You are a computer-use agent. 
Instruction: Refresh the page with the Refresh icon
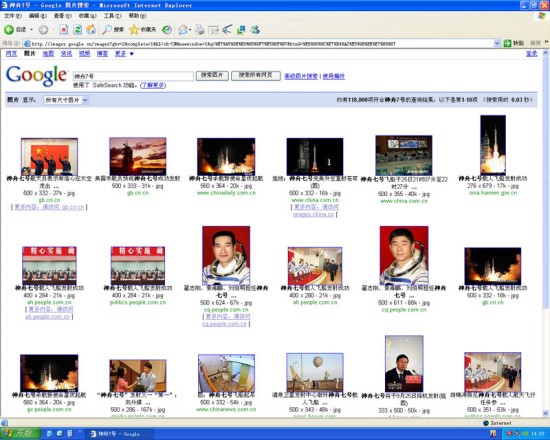coord(77,30)
